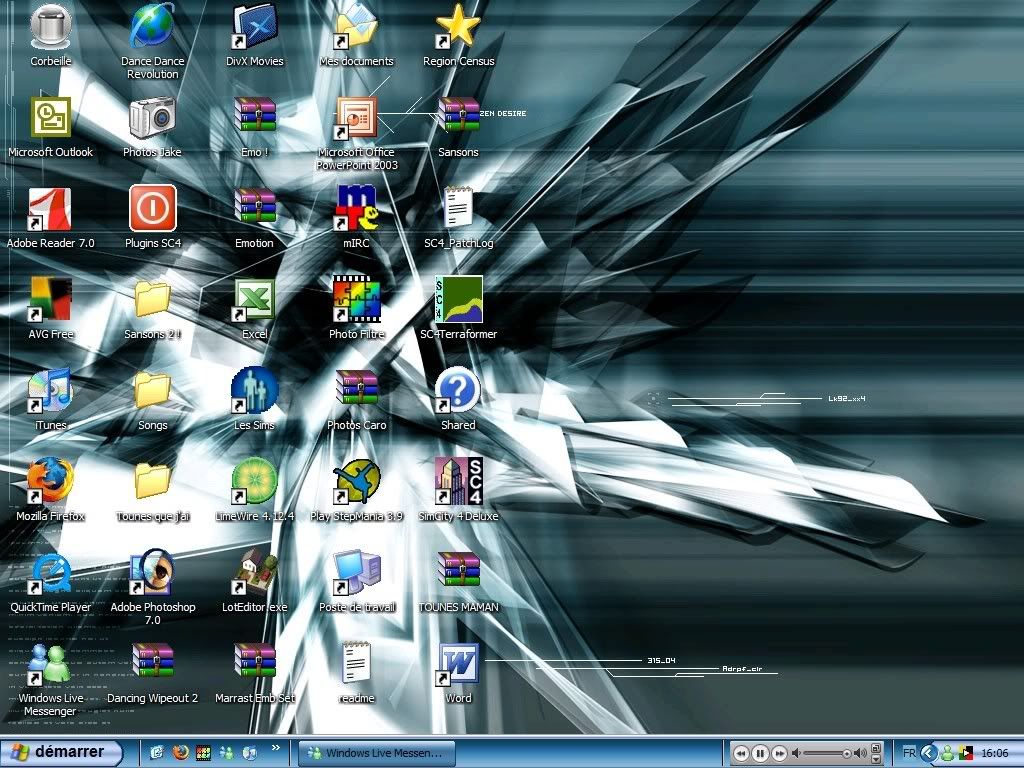Select the Region Census star icon
Viewport: 1024px width, 768px height.
(x=458, y=35)
